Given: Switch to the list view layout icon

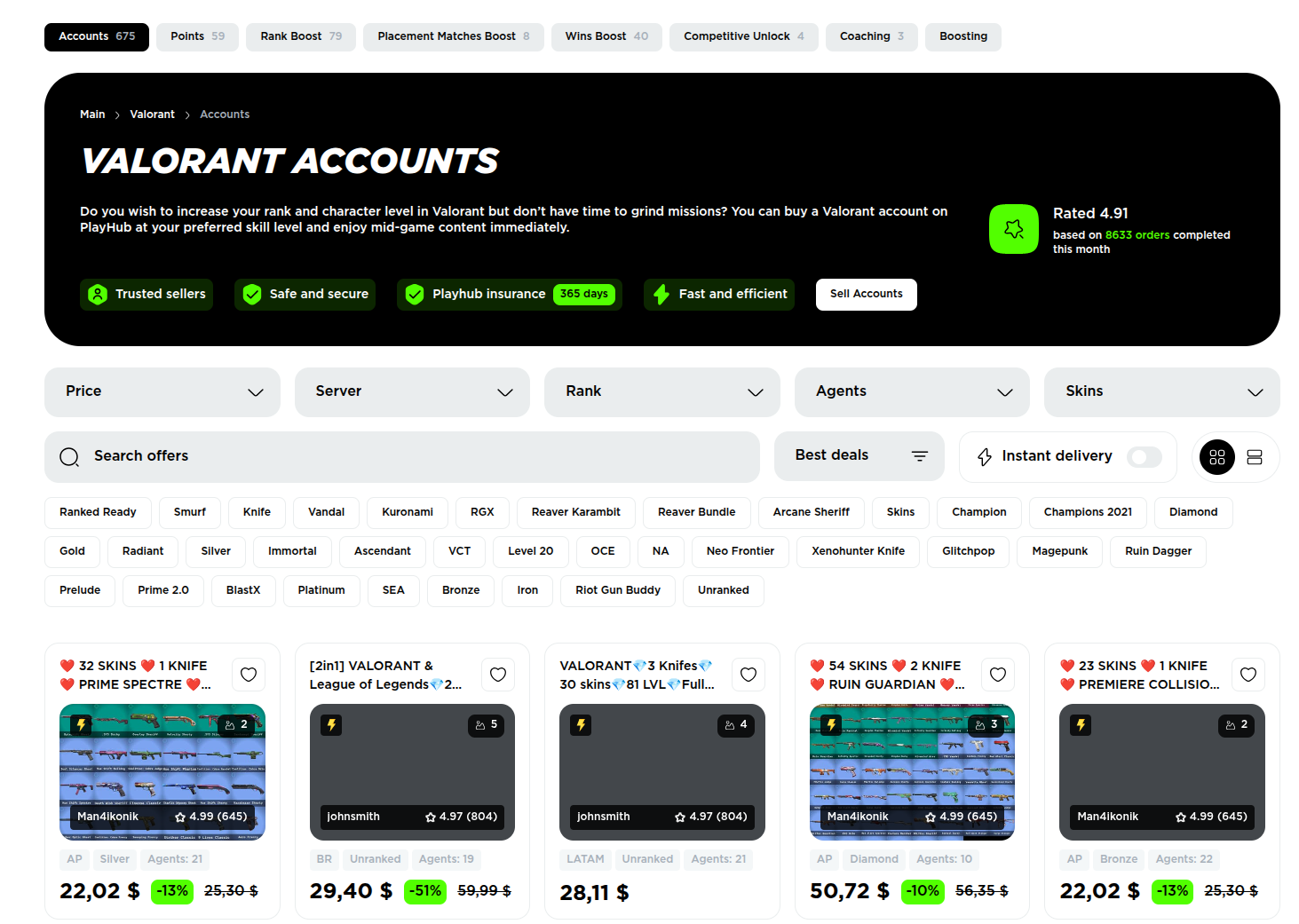Looking at the screenshot, I should 1255,457.
